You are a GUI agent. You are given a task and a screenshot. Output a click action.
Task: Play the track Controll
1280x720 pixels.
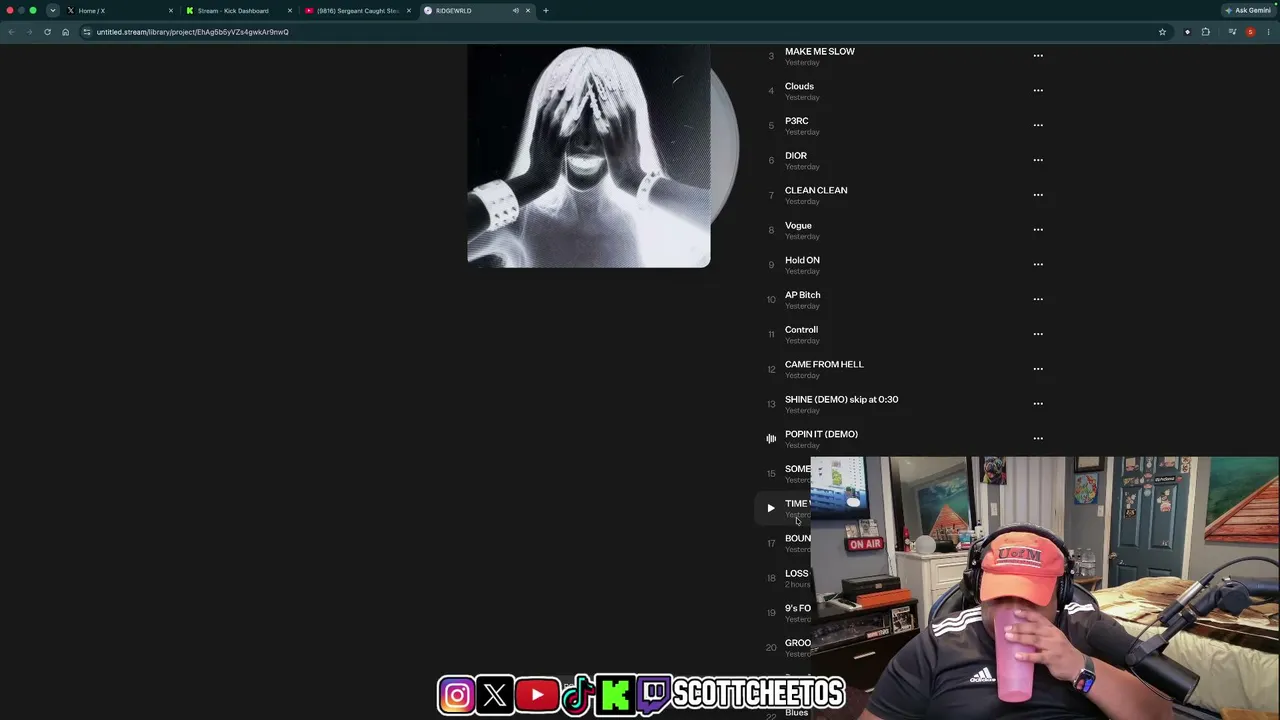tap(801, 329)
